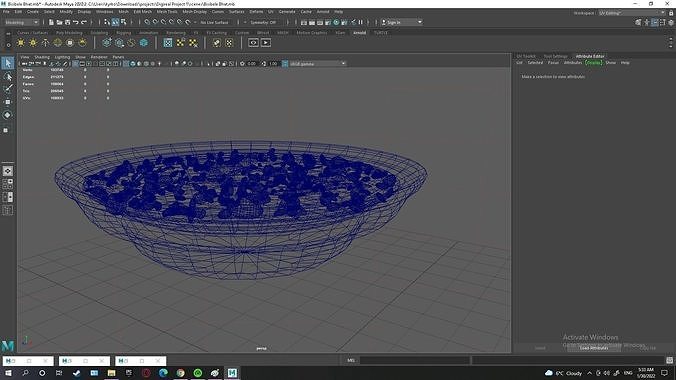
Task: Select the arrow Select tool in toolbox
Action: point(8,63)
